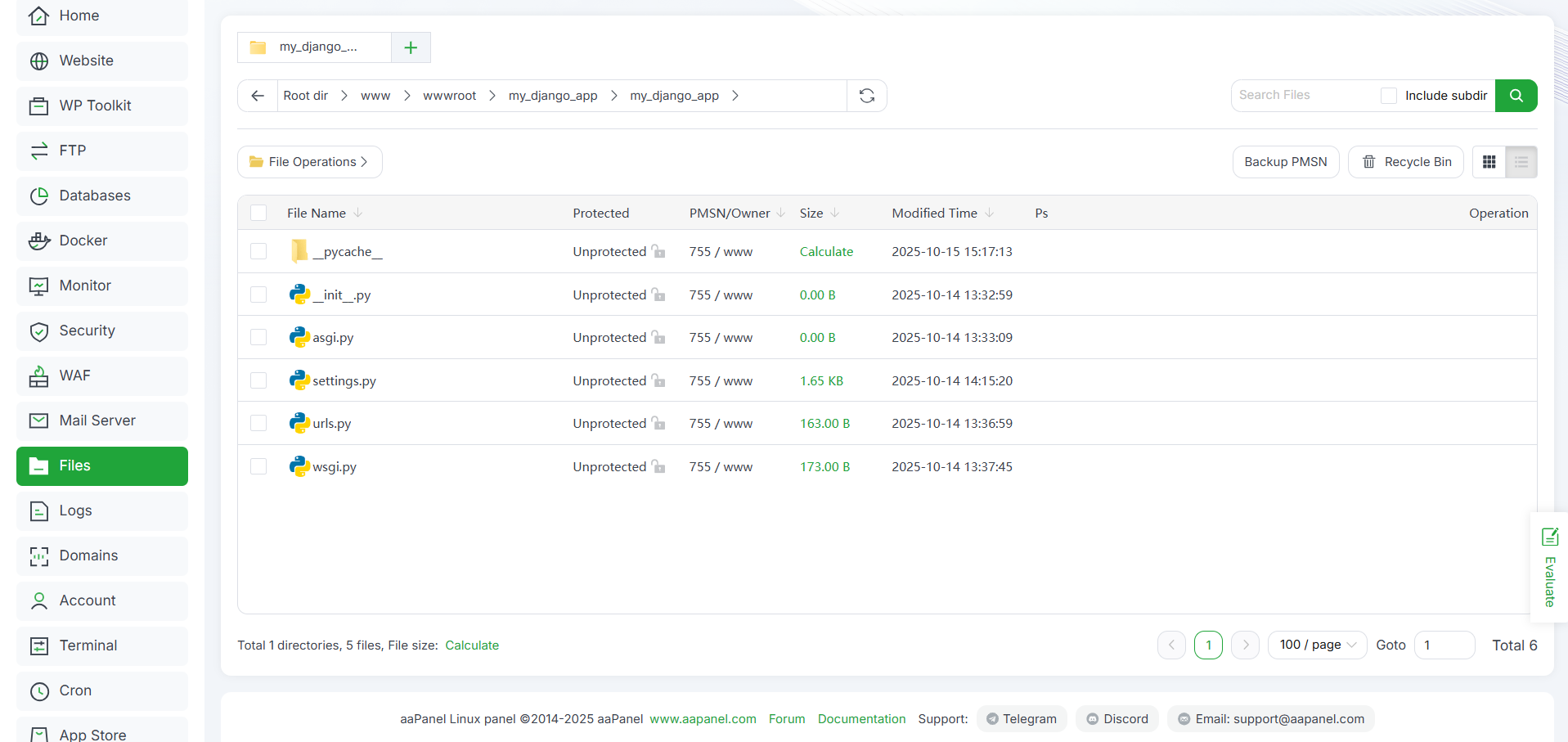Sort by PMSN/Owner arrow
The height and width of the screenshot is (742, 1568).
[780, 213]
